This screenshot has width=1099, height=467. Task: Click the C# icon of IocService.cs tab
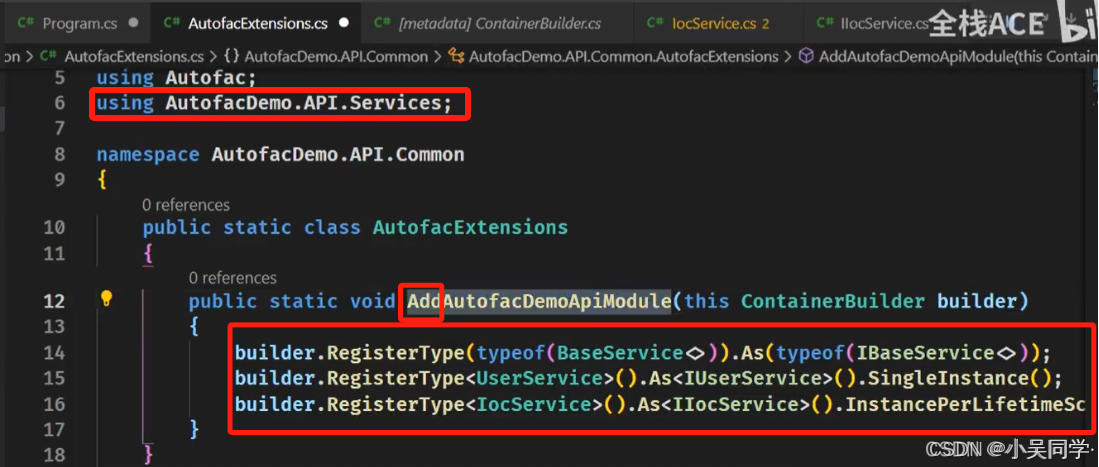tap(655, 22)
